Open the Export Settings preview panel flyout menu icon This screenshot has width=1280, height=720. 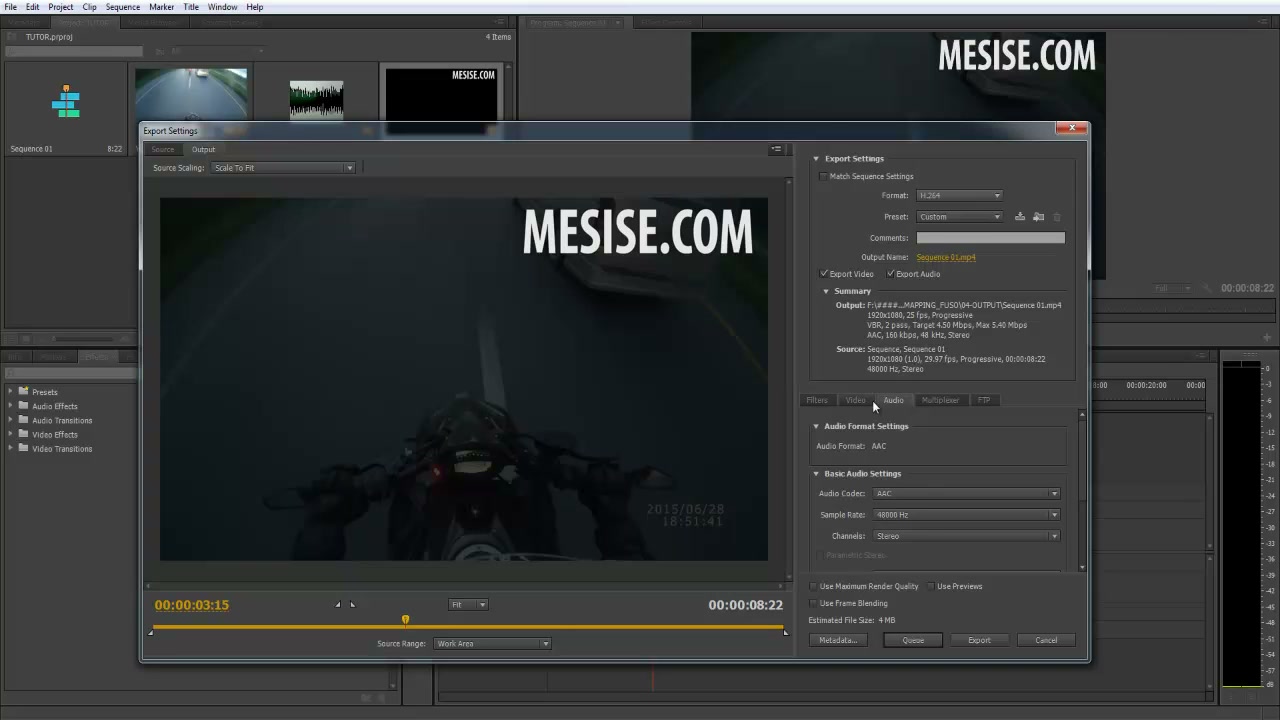pyautogui.click(x=776, y=149)
